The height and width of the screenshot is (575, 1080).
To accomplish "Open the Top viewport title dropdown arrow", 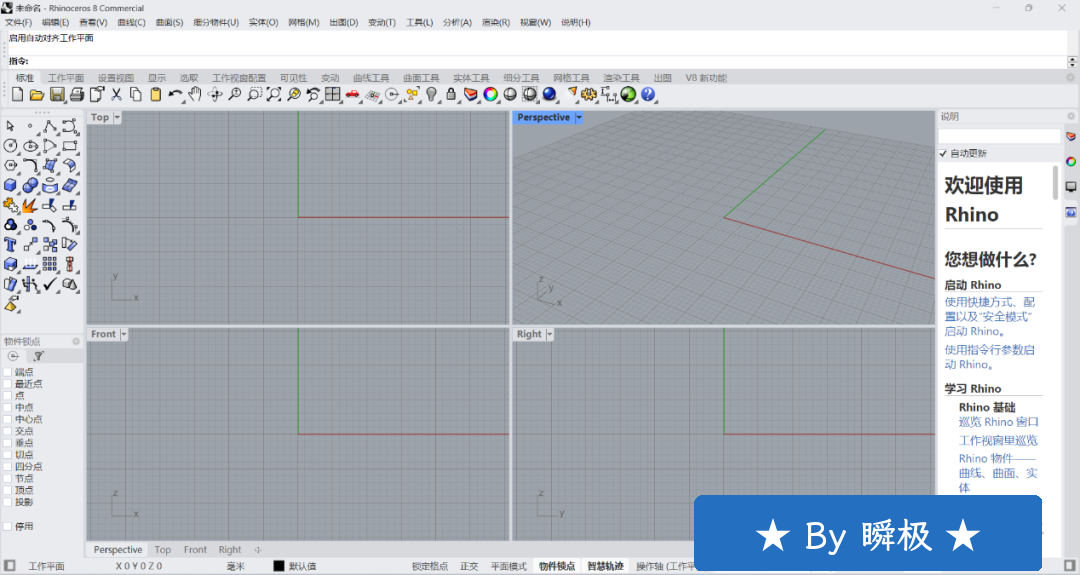I will (x=117, y=118).
